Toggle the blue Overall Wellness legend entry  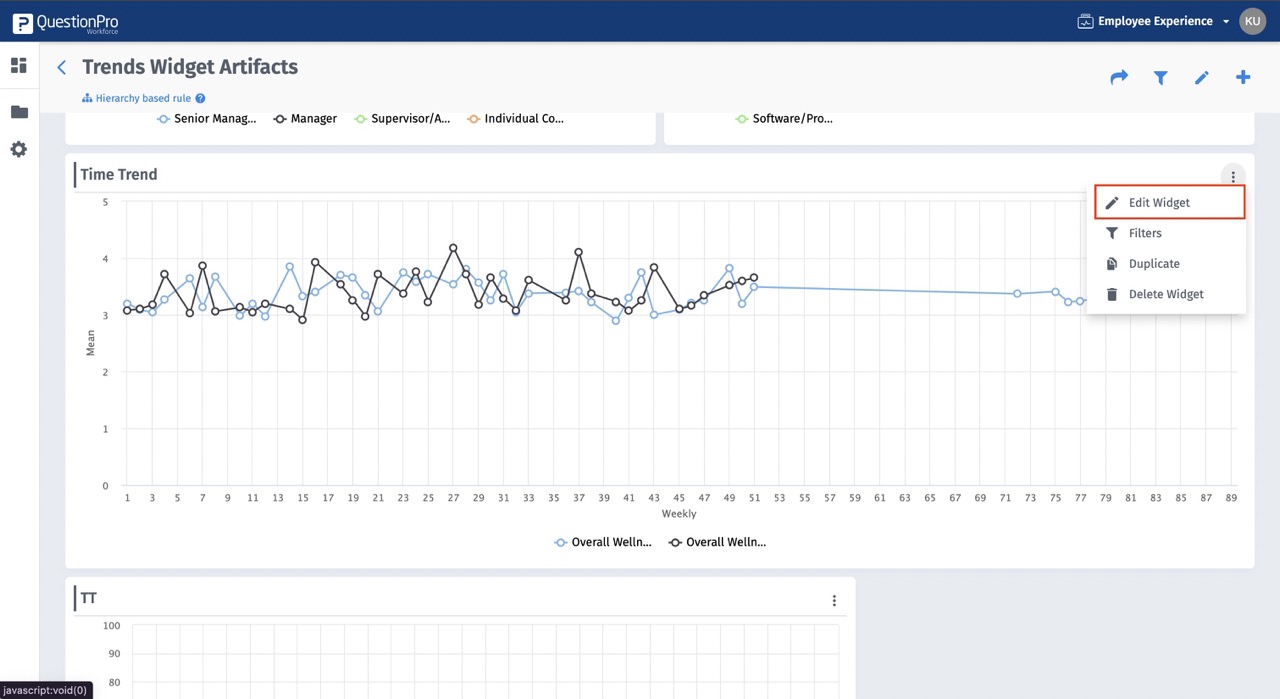coord(604,543)
